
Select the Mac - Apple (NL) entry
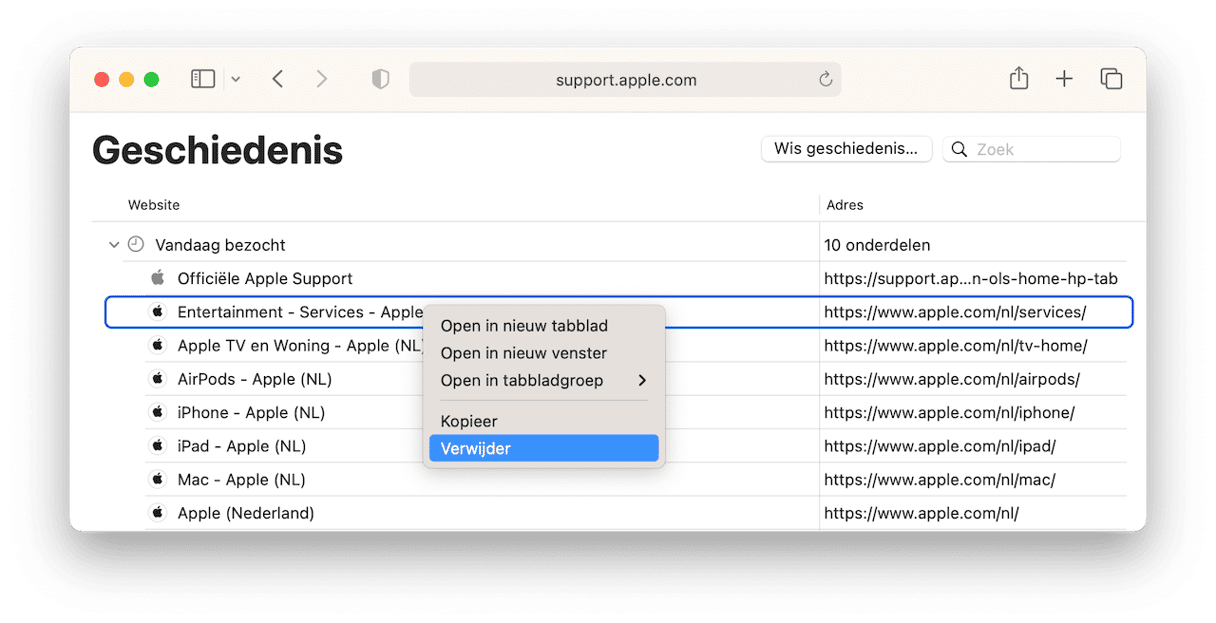(241, 480)
